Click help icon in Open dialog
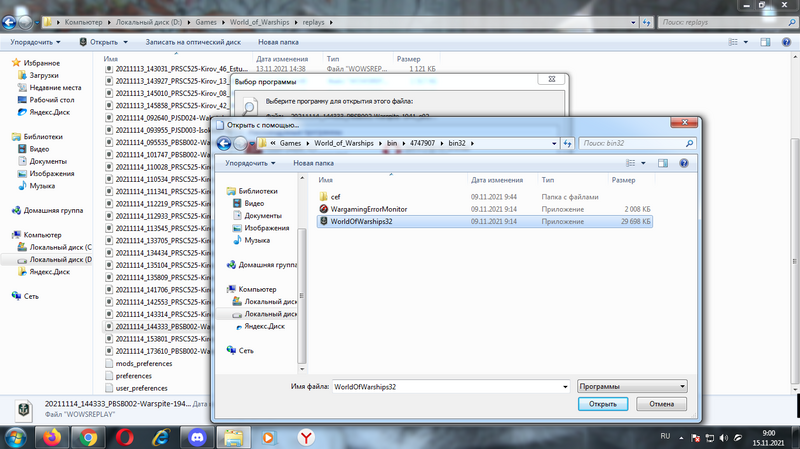Image resolution: width=800 pixels, height=449 pixels. coord(684,163)
